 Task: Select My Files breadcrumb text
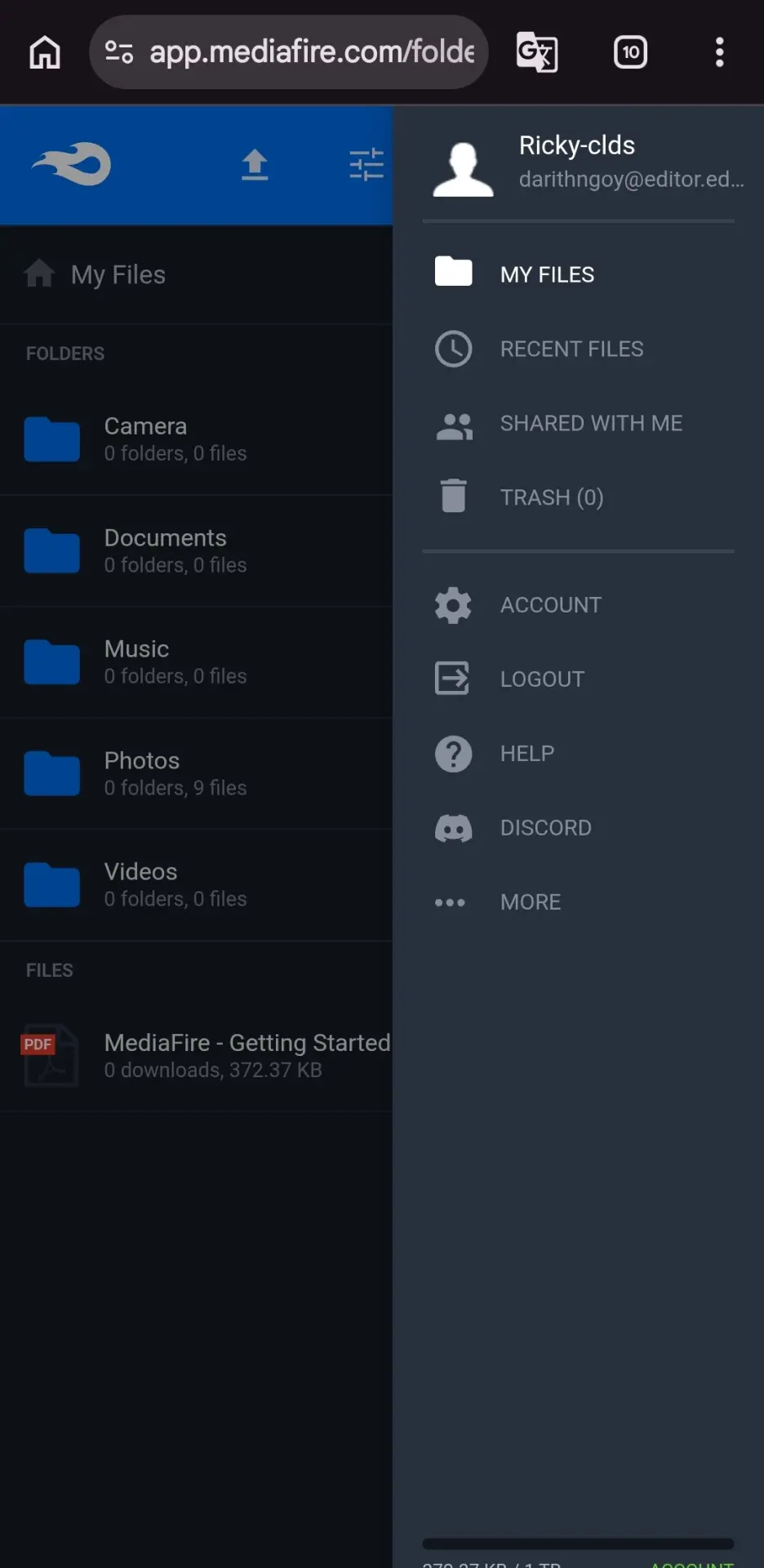point(118,274)
